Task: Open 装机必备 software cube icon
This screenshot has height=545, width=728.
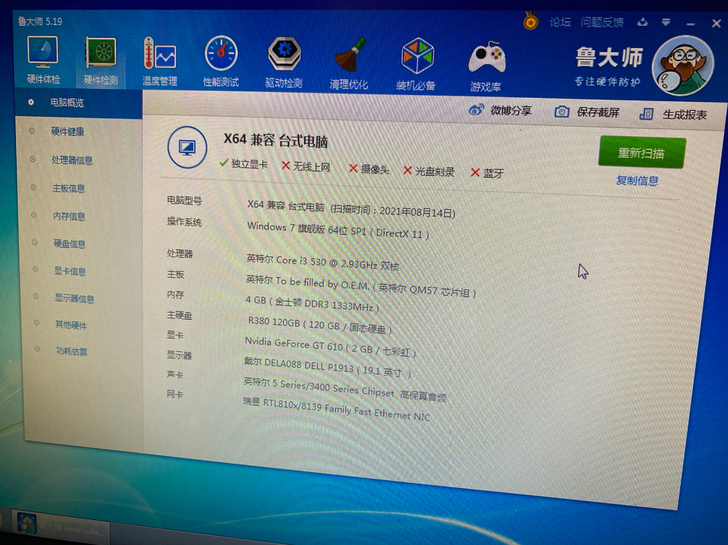Action: 416,64
